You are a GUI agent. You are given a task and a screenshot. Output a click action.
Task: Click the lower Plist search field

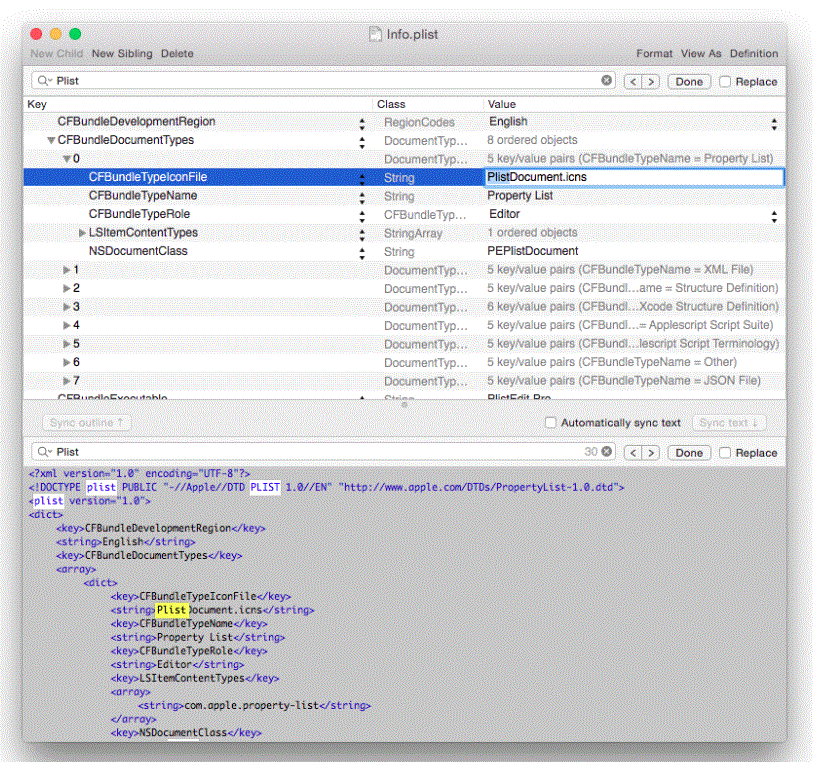click(x=324, y=452)
